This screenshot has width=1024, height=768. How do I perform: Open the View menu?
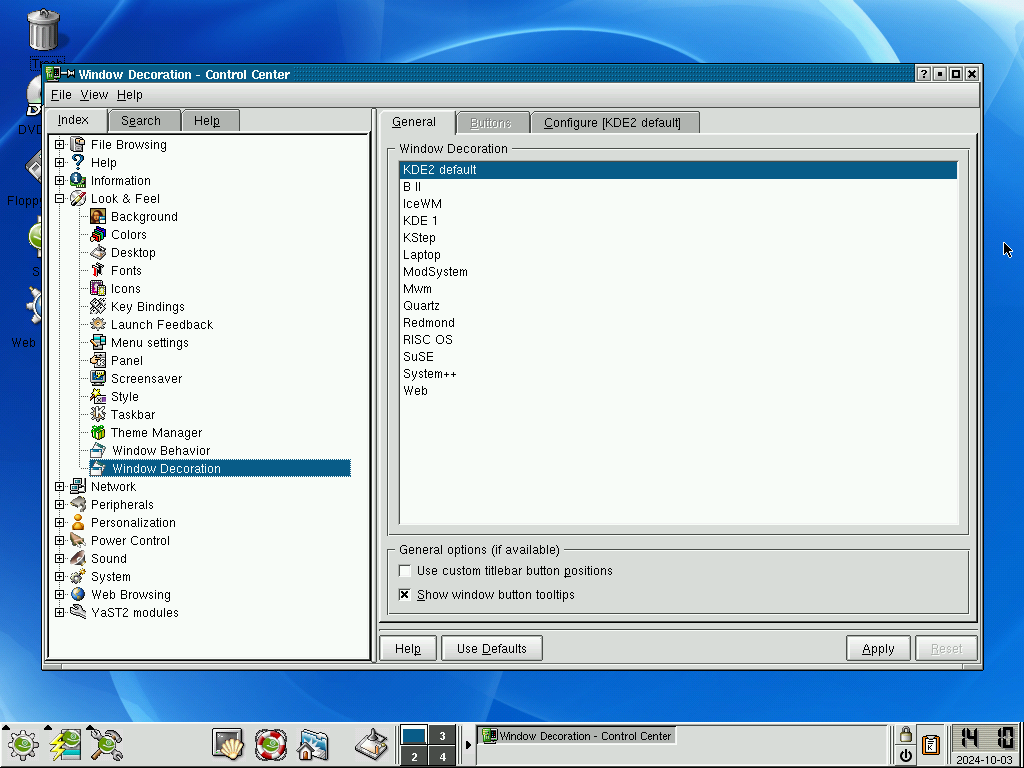(x=94, y=95)
